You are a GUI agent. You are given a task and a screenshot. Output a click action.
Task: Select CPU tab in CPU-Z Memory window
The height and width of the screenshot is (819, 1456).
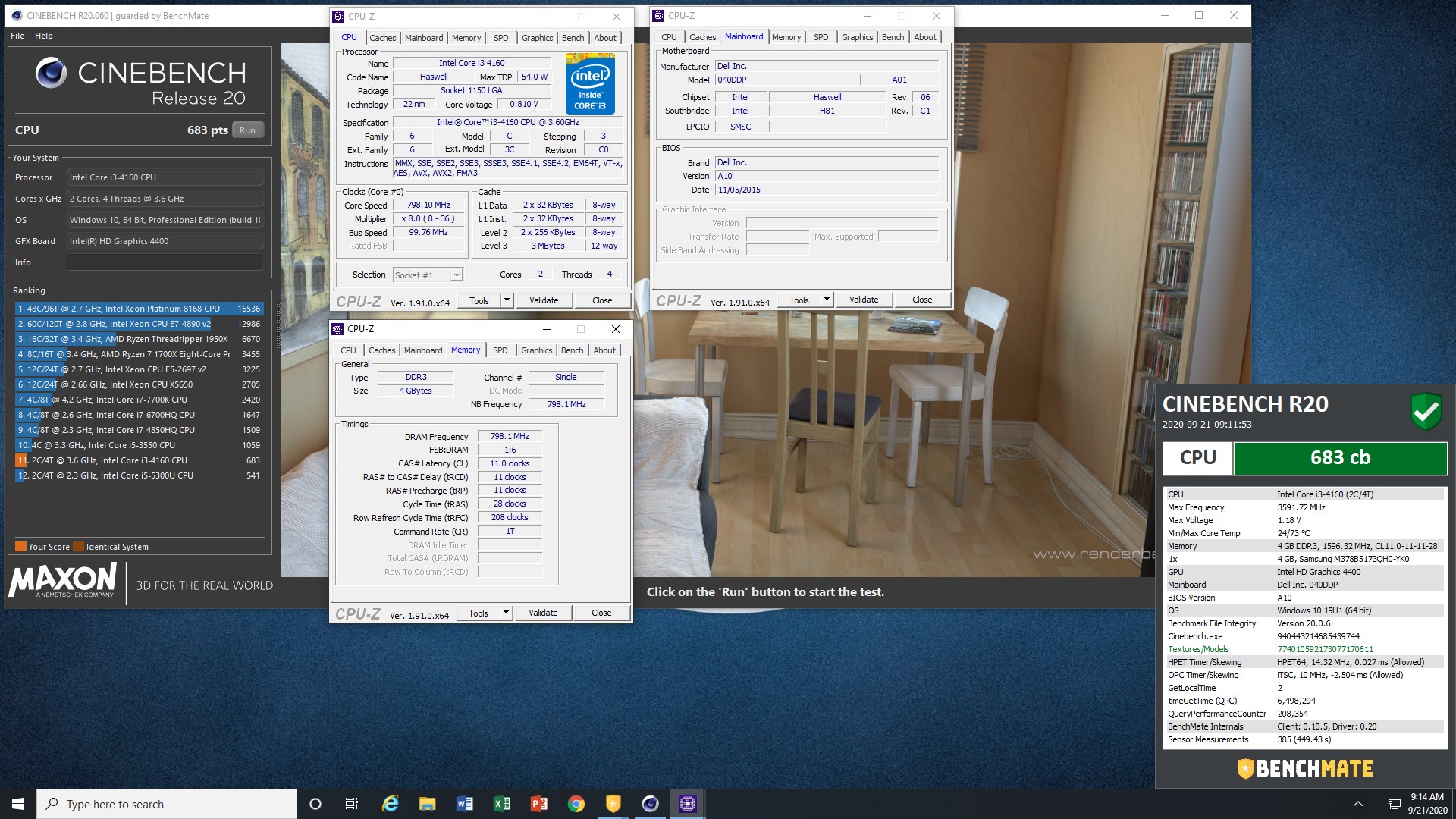348,350
